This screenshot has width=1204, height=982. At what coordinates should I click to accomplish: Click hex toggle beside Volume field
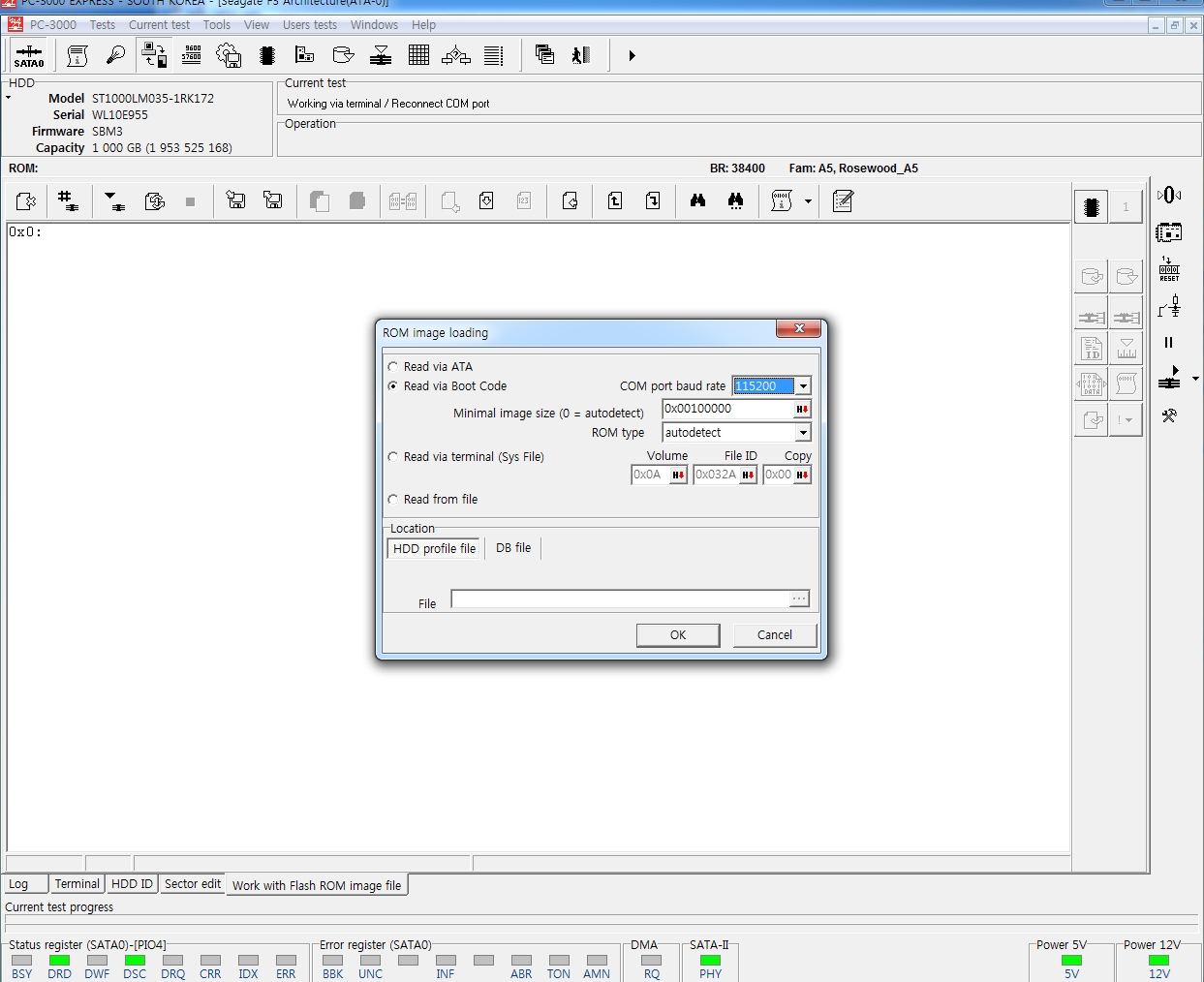click(678, 475)
